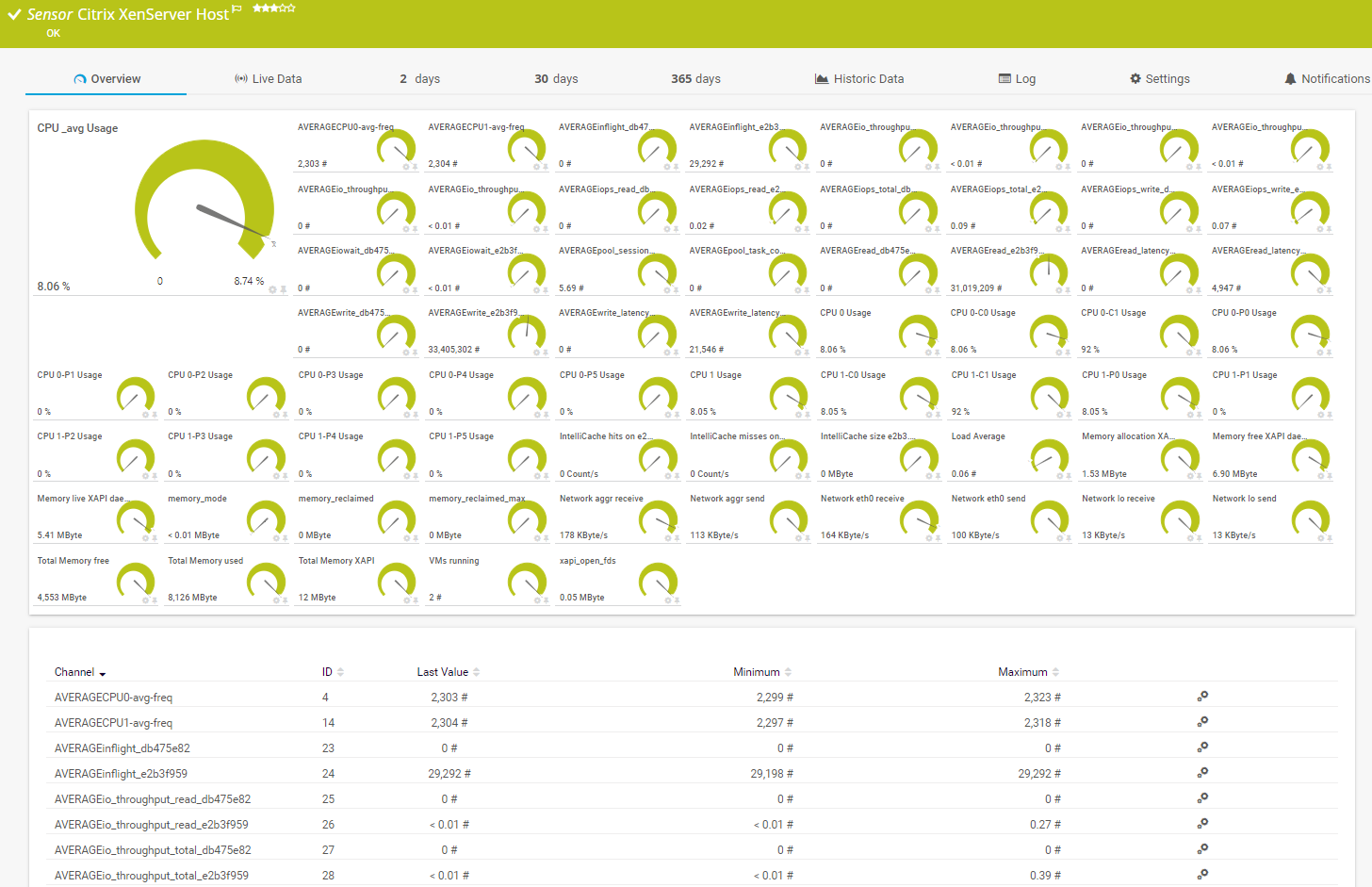Open the settings gear on AVERAGECPU0-avg-freq gauge
This screenshot has height=887, width=1372.
pyautogui.click(x=406, y=167)
